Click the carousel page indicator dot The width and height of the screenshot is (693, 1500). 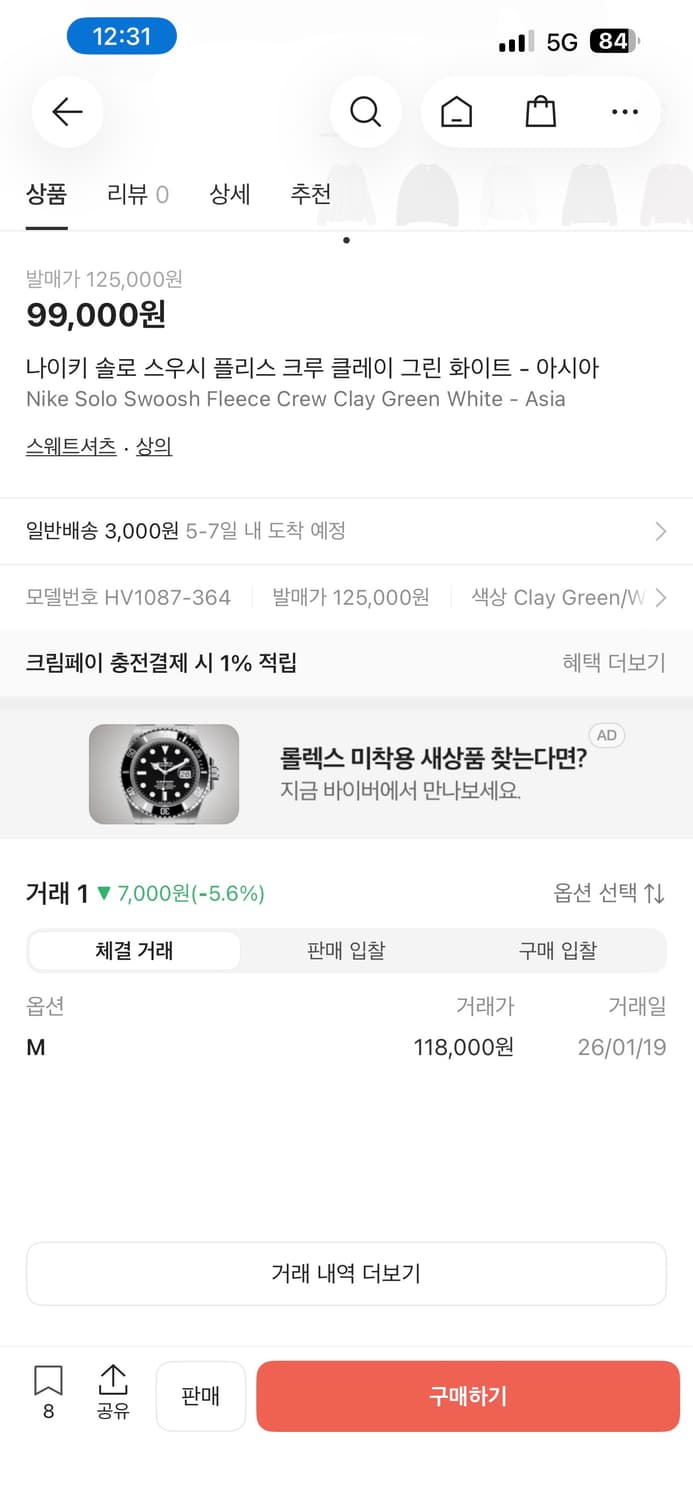click(345, 240)
